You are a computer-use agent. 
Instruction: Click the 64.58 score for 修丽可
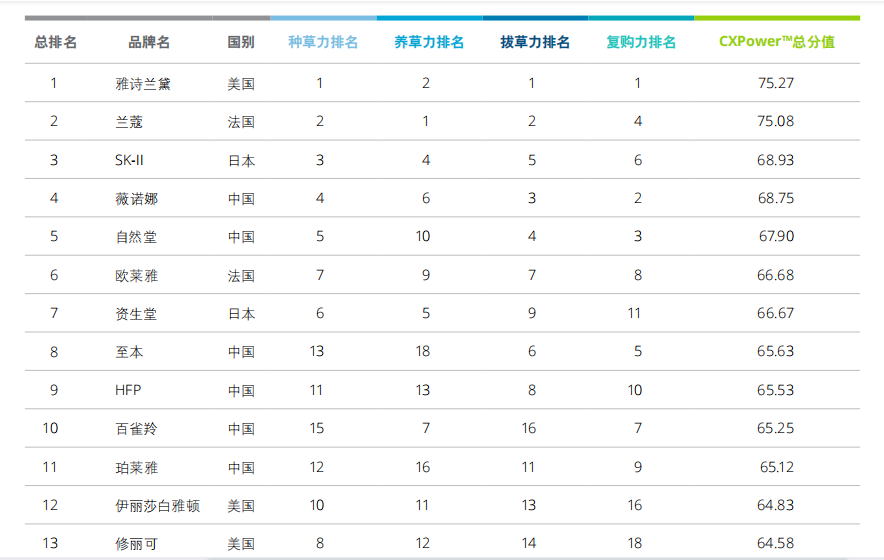pos(776,543)
